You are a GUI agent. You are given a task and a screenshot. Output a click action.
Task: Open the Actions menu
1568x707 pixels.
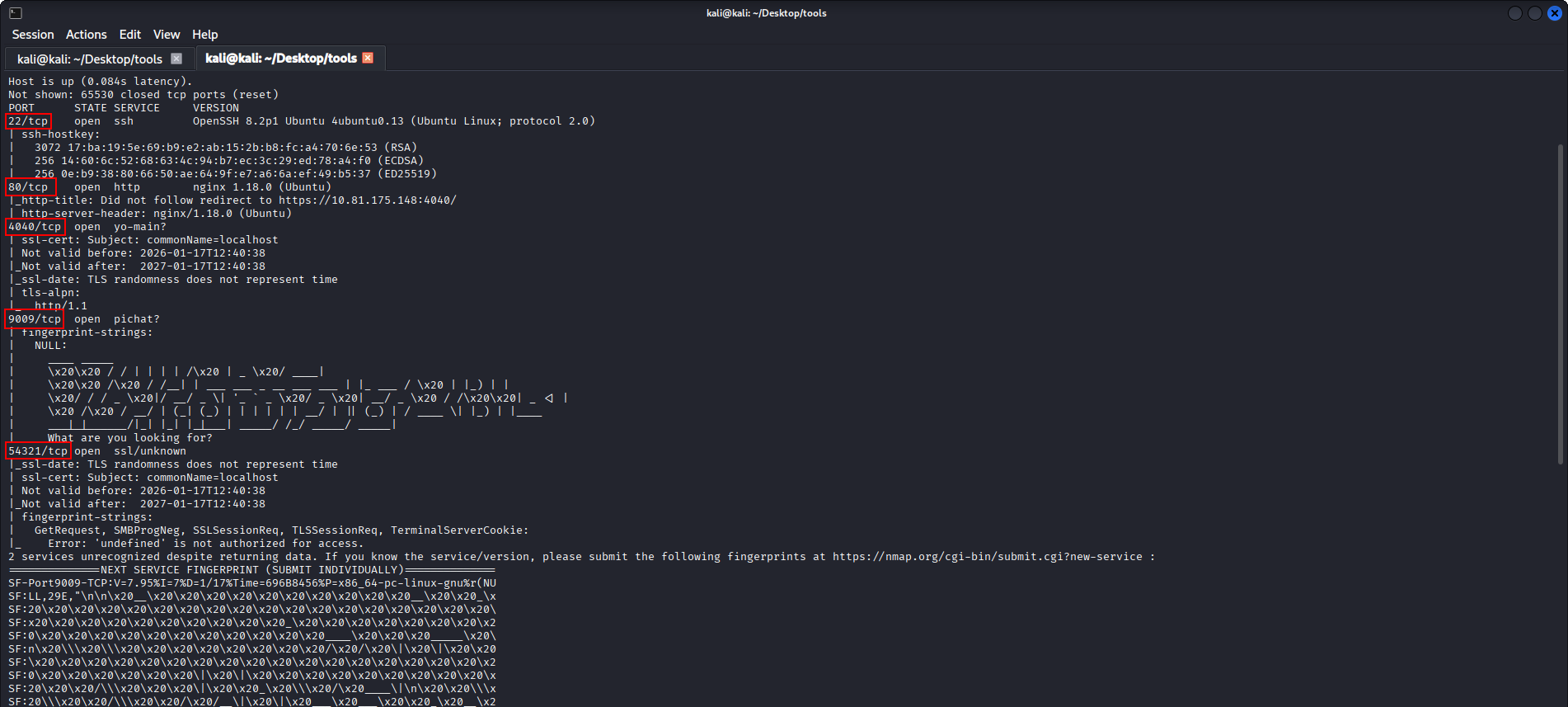coord(87,35)
